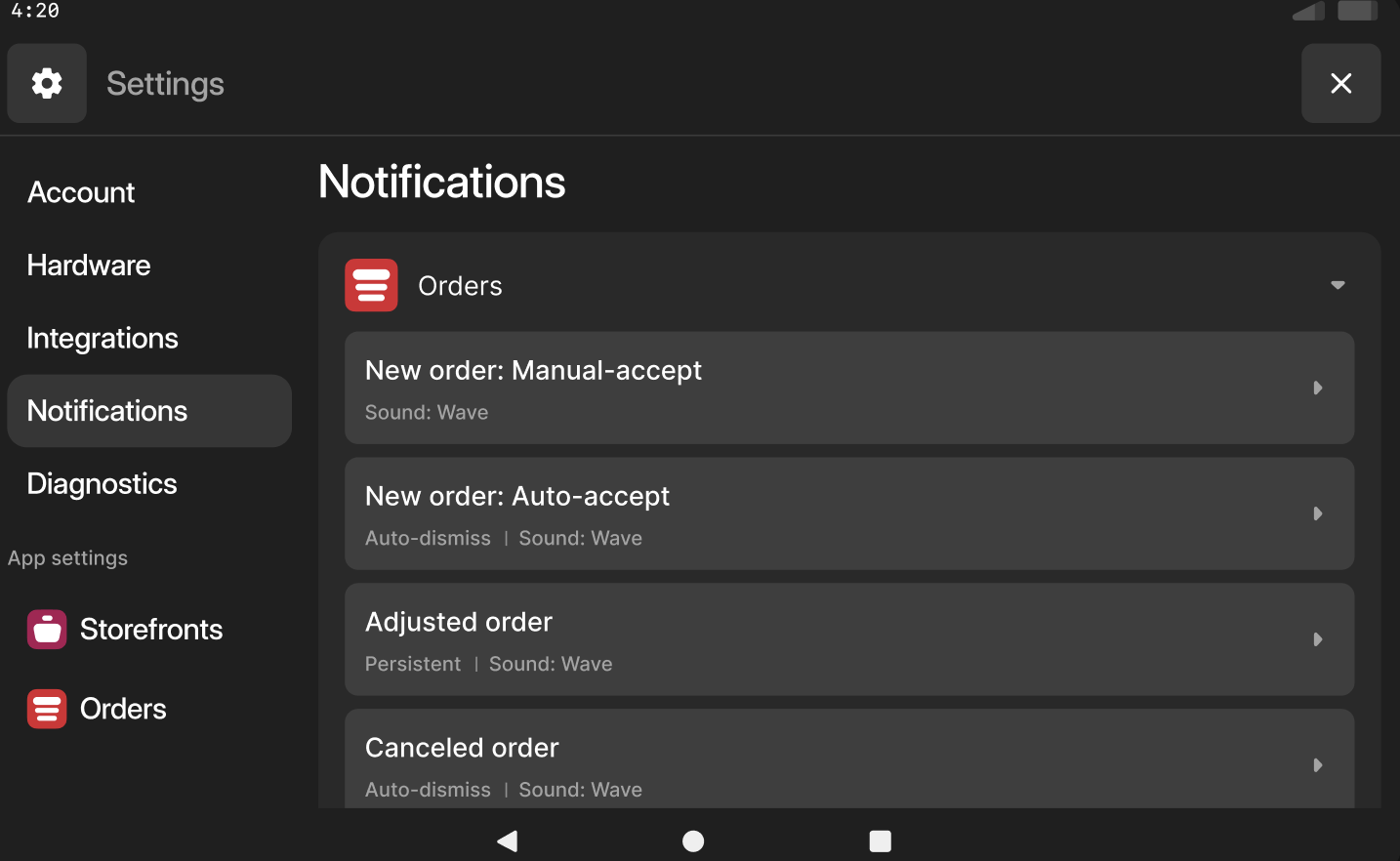Expand the Canceled order row chevron
Image resolution: width=1400 pixels, height=861 pixels.
(x=1317, y=765)
